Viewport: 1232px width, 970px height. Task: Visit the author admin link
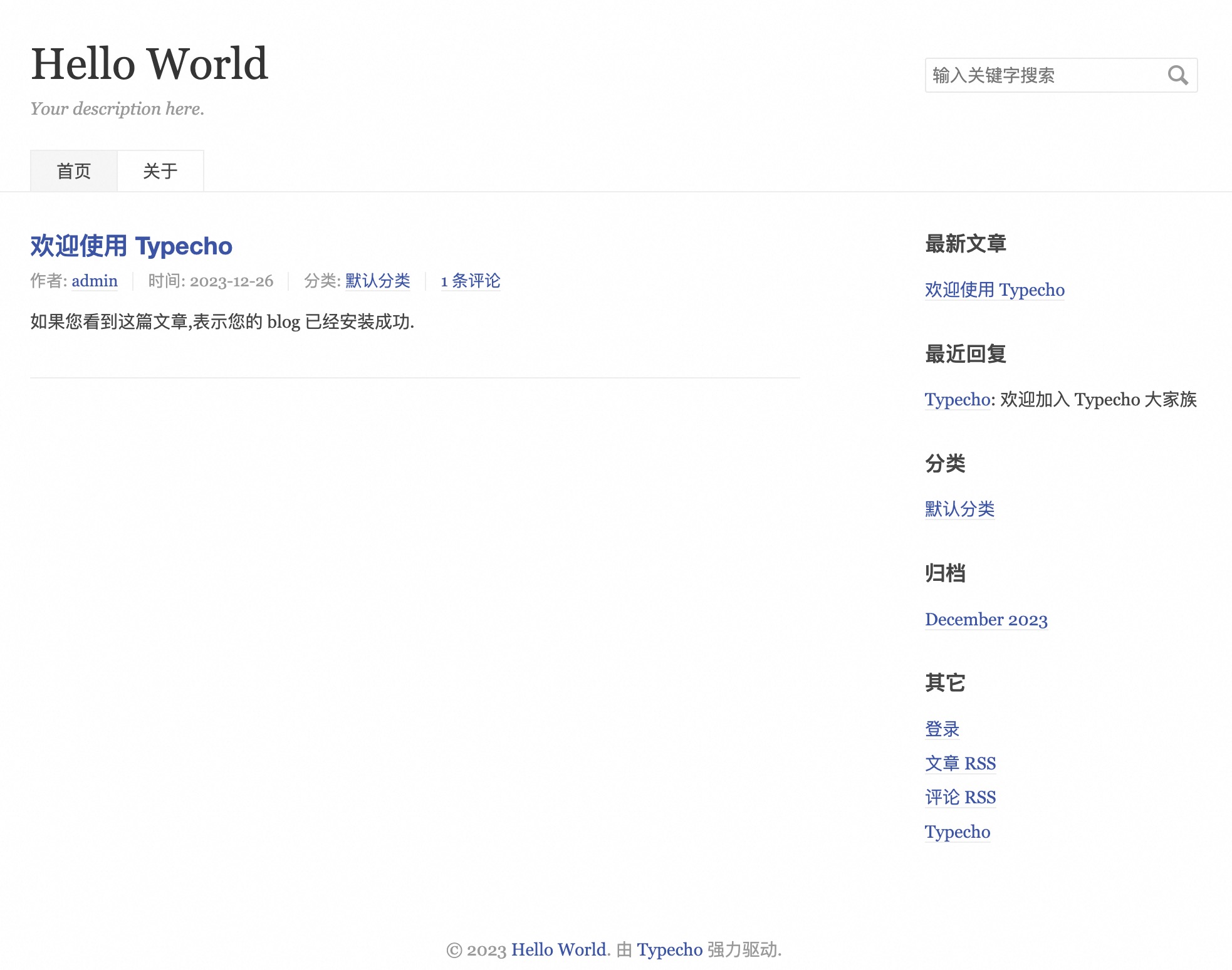click(x=95, y=281)
